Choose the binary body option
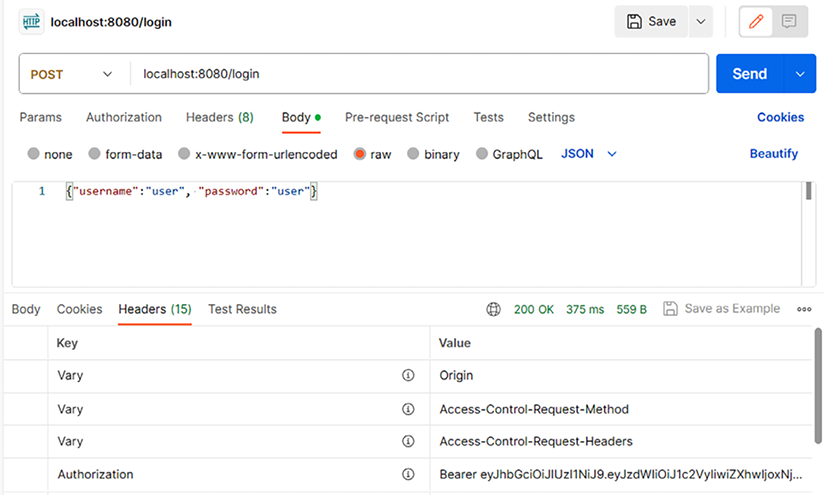 click(x=413, y=154)
